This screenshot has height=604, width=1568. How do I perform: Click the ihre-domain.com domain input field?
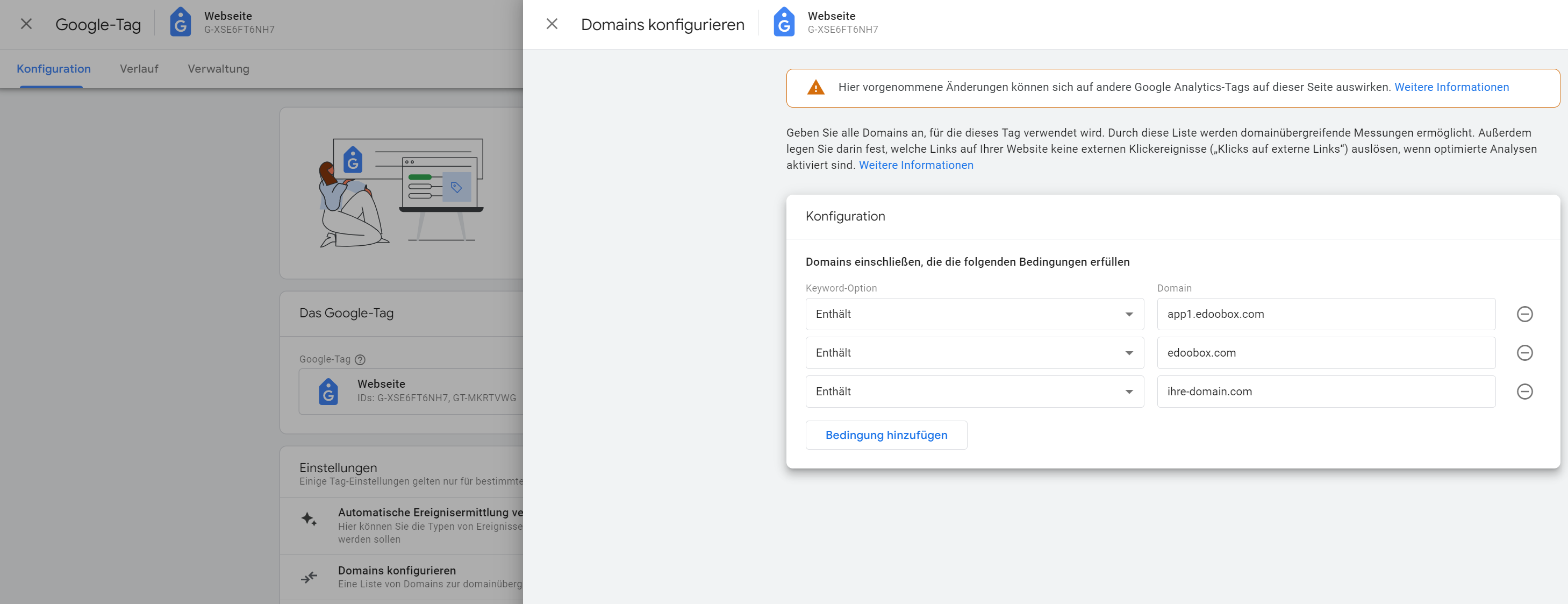(1325, 392)
